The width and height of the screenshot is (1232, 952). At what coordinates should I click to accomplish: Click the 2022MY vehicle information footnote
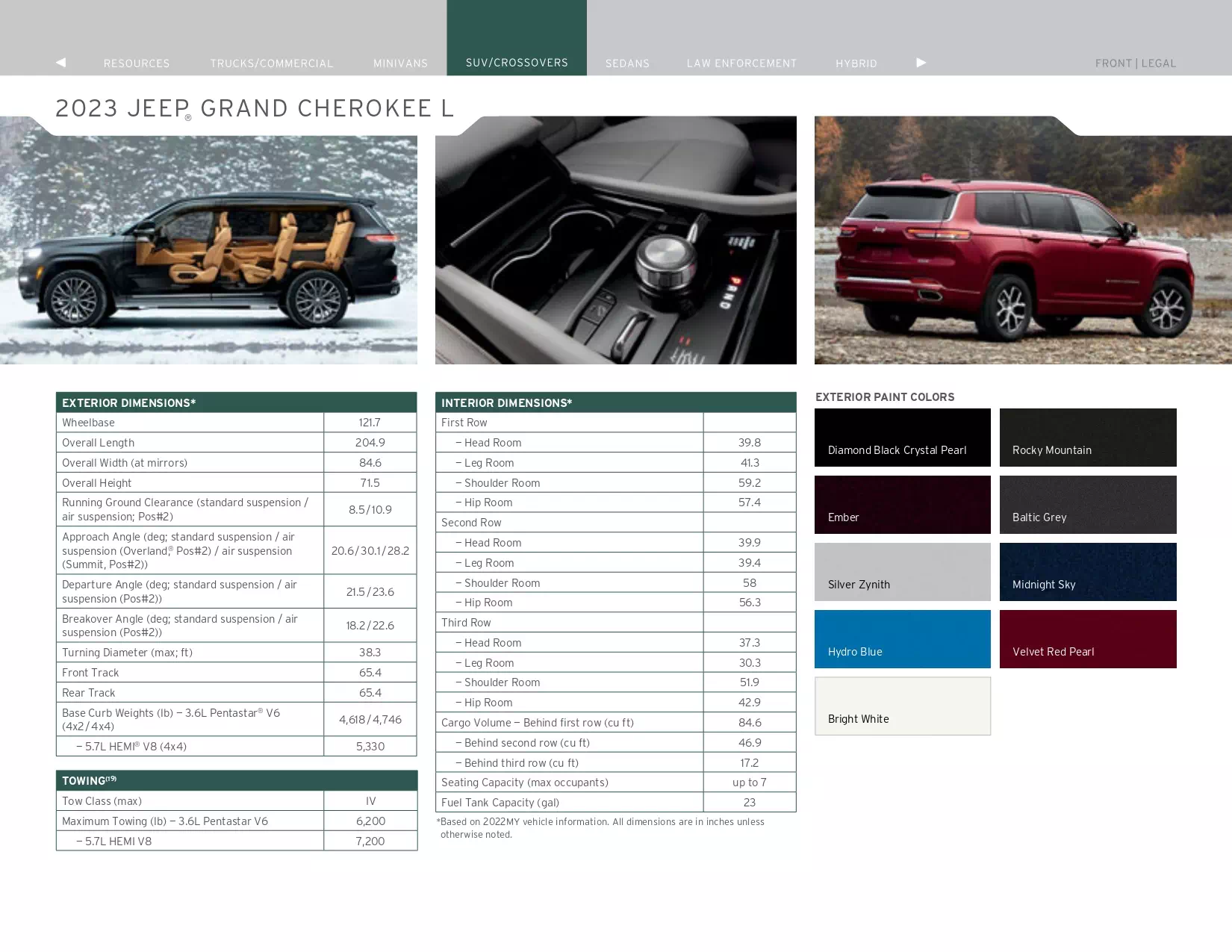tap(601, 828)
